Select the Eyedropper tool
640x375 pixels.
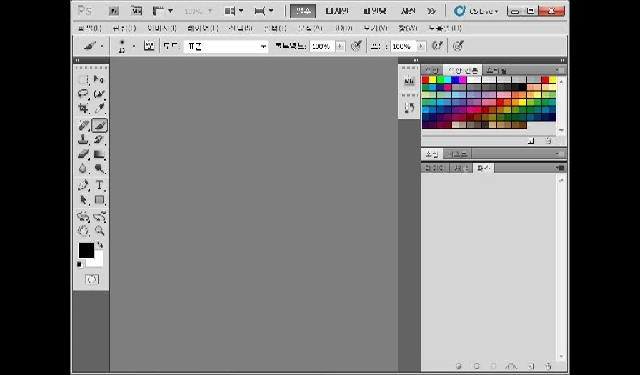99,108
